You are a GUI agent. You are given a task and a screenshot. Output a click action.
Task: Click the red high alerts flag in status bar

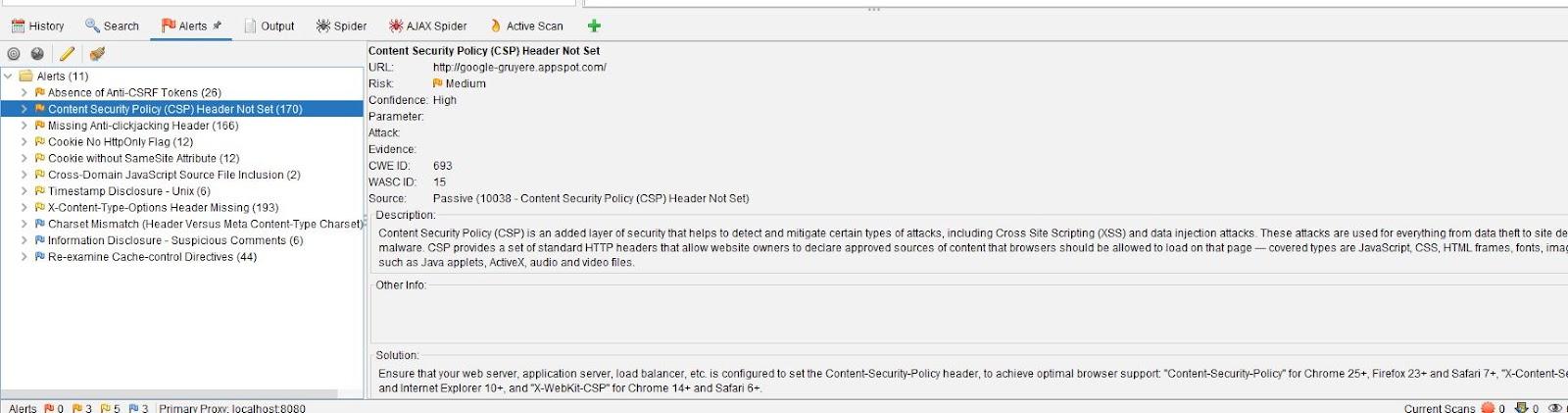coord(49,408)
